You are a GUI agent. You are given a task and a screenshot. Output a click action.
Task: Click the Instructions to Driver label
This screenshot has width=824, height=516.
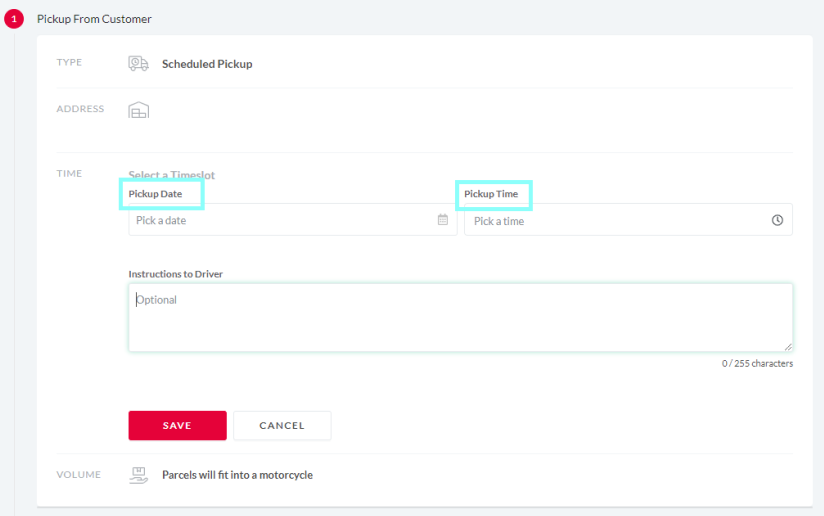[x=176, y=274]
